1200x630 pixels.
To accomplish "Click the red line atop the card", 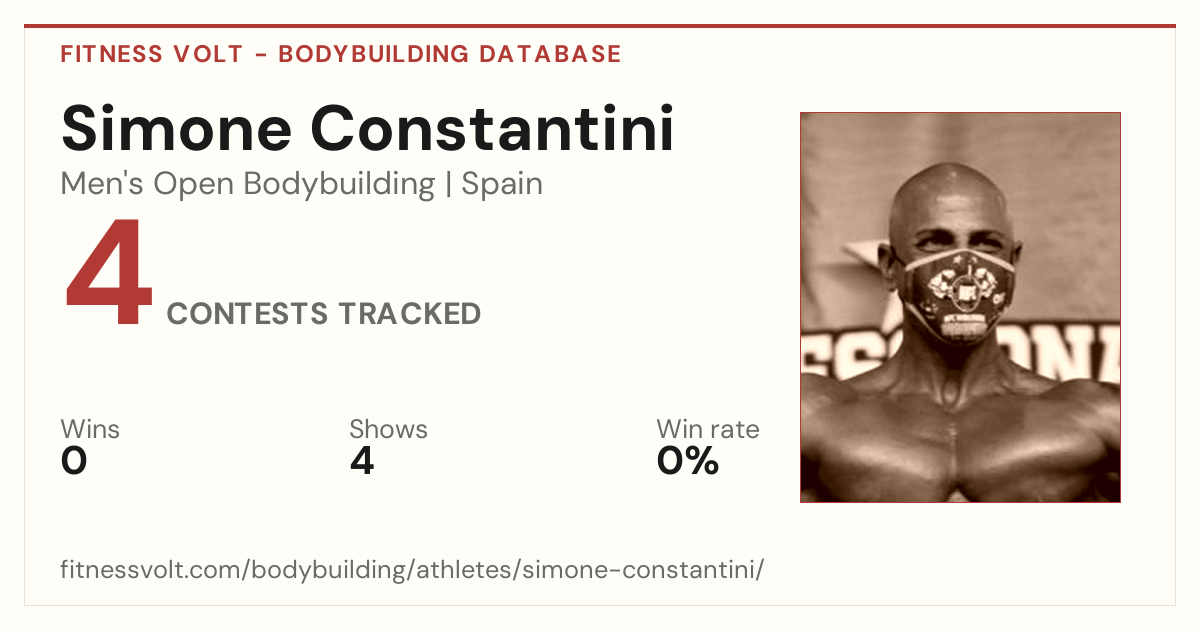I will click(x=600, y=26).
